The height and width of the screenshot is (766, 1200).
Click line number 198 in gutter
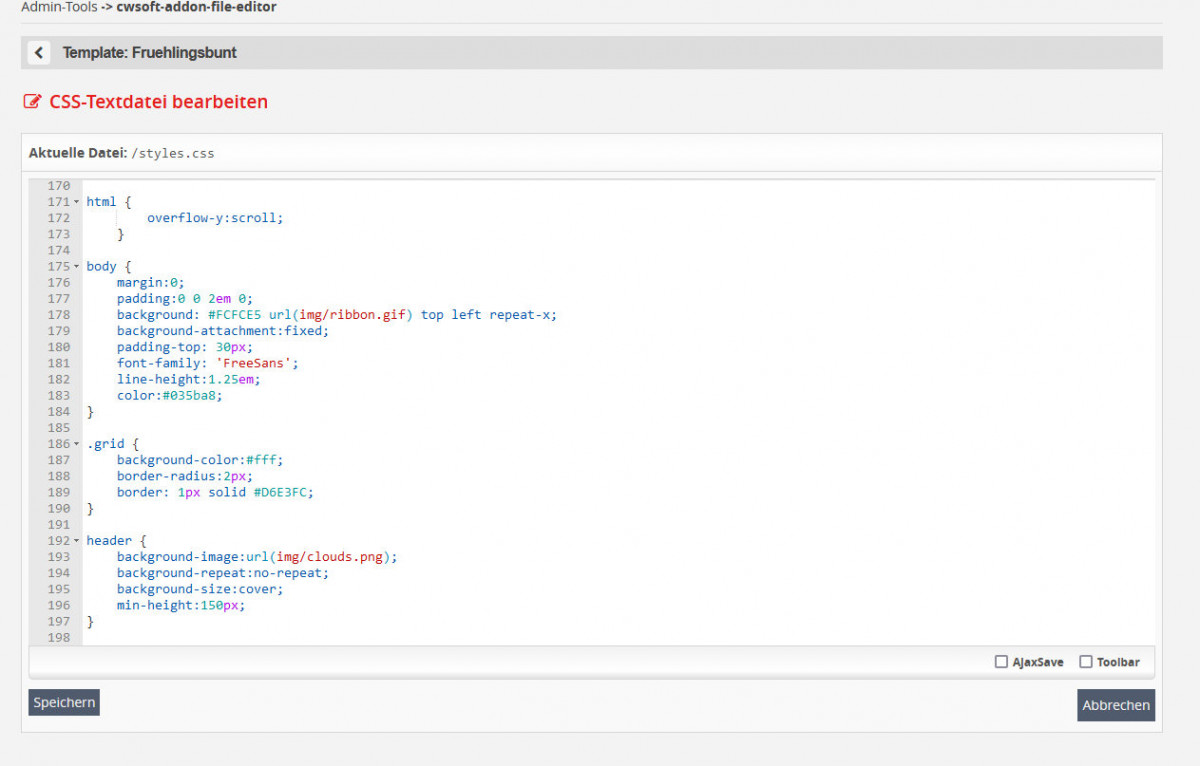(59, 638)
